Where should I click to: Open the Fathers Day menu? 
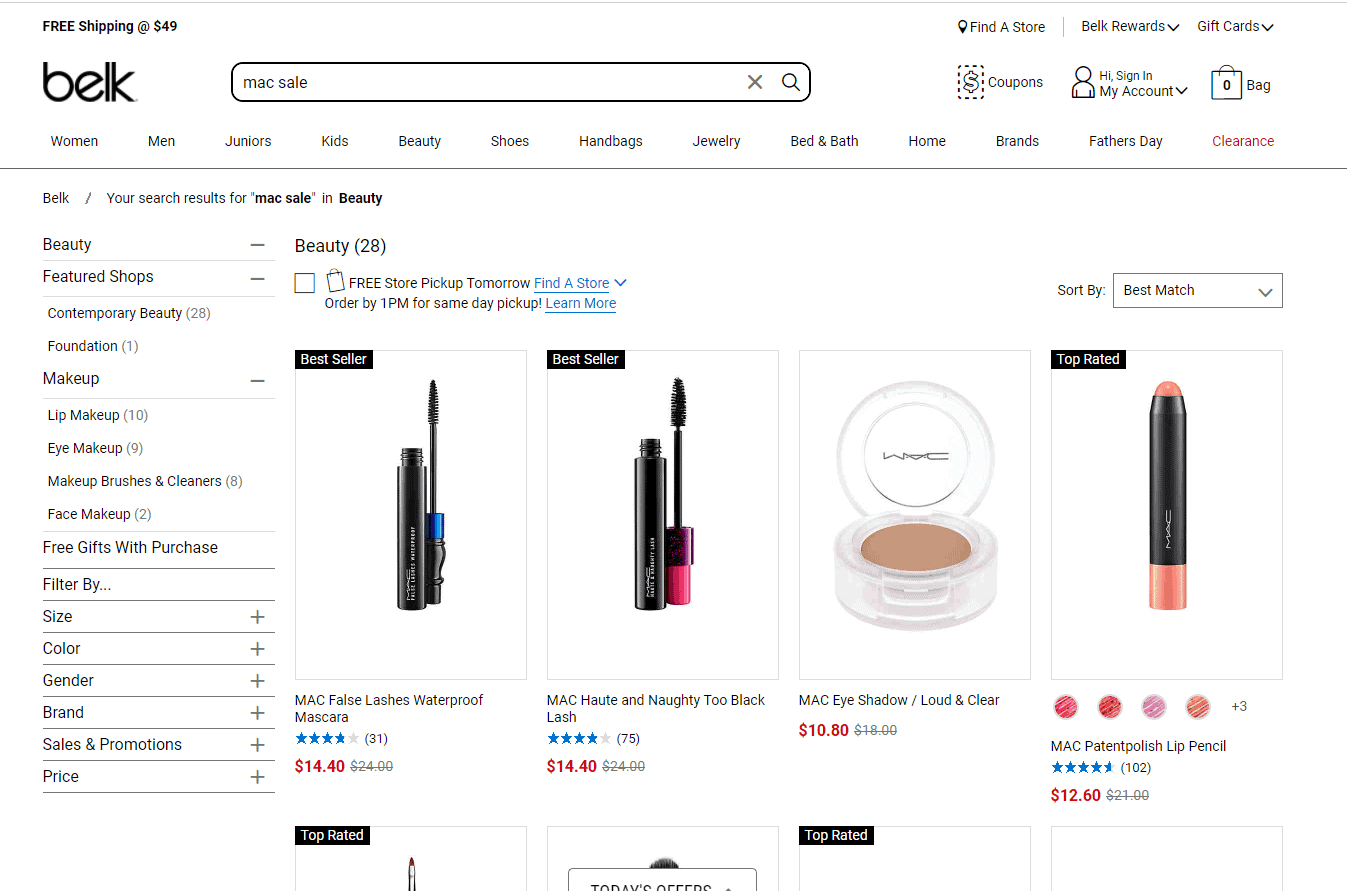1126,141
